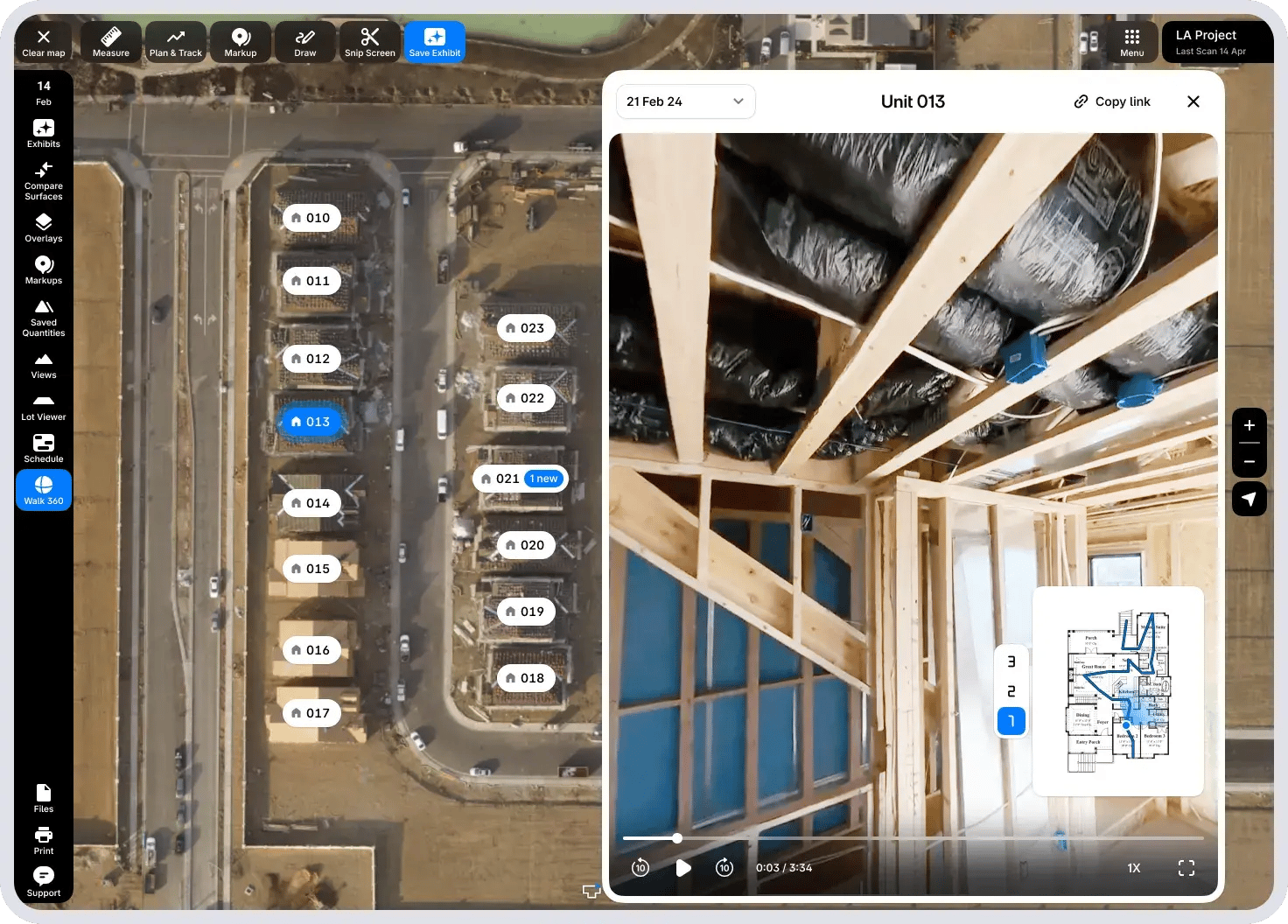Select floor 3 in the floor selector

(1011, 661)
